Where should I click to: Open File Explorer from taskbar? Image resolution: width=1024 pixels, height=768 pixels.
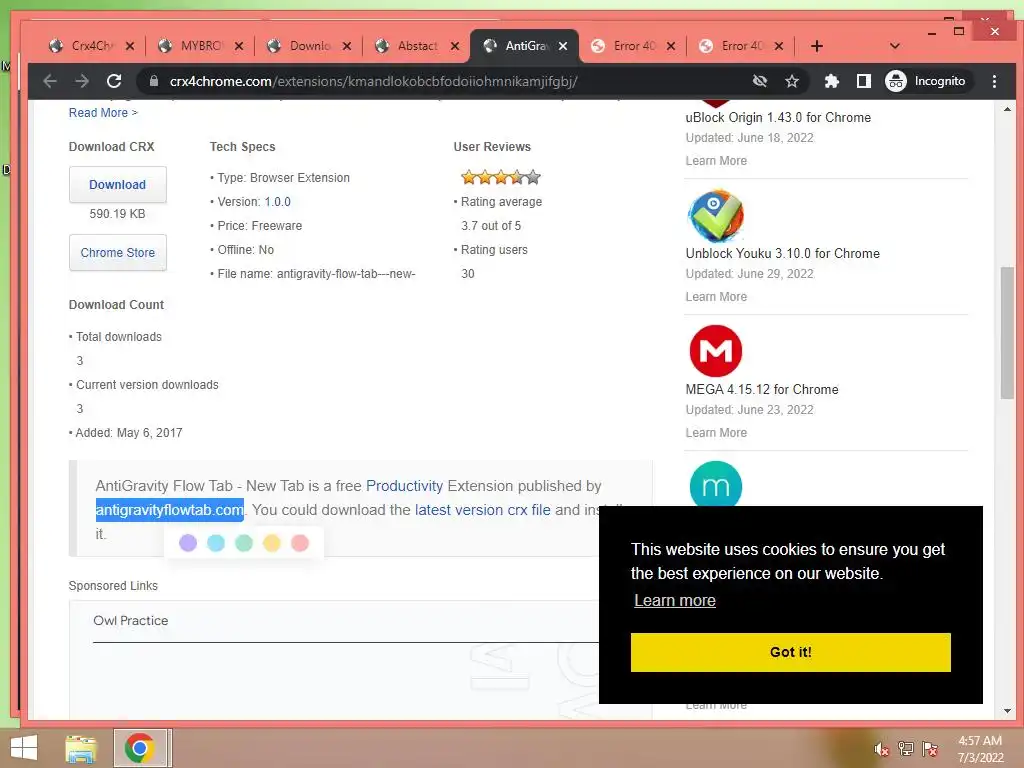81,748
